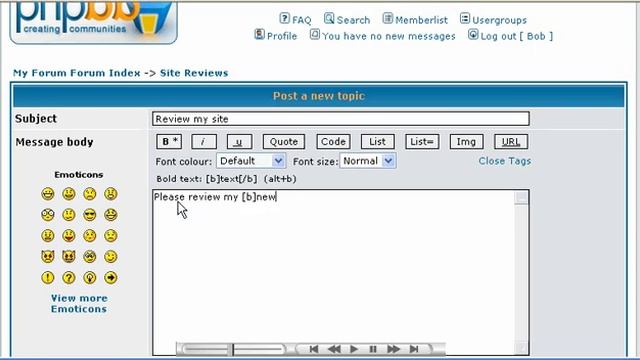Insert the Shocked wide-eyed emoticon
640x360 pixels.
pyautogui.click(x=48, y=215)
